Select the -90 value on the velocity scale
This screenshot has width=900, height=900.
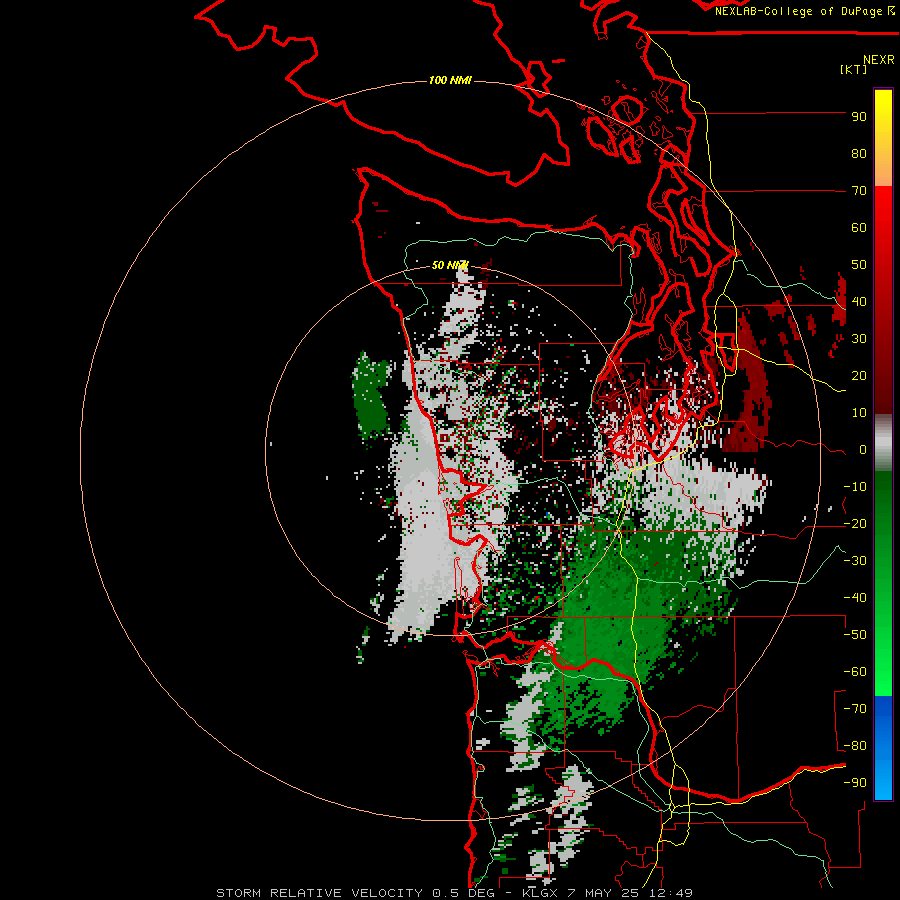[x=855, y=783]
